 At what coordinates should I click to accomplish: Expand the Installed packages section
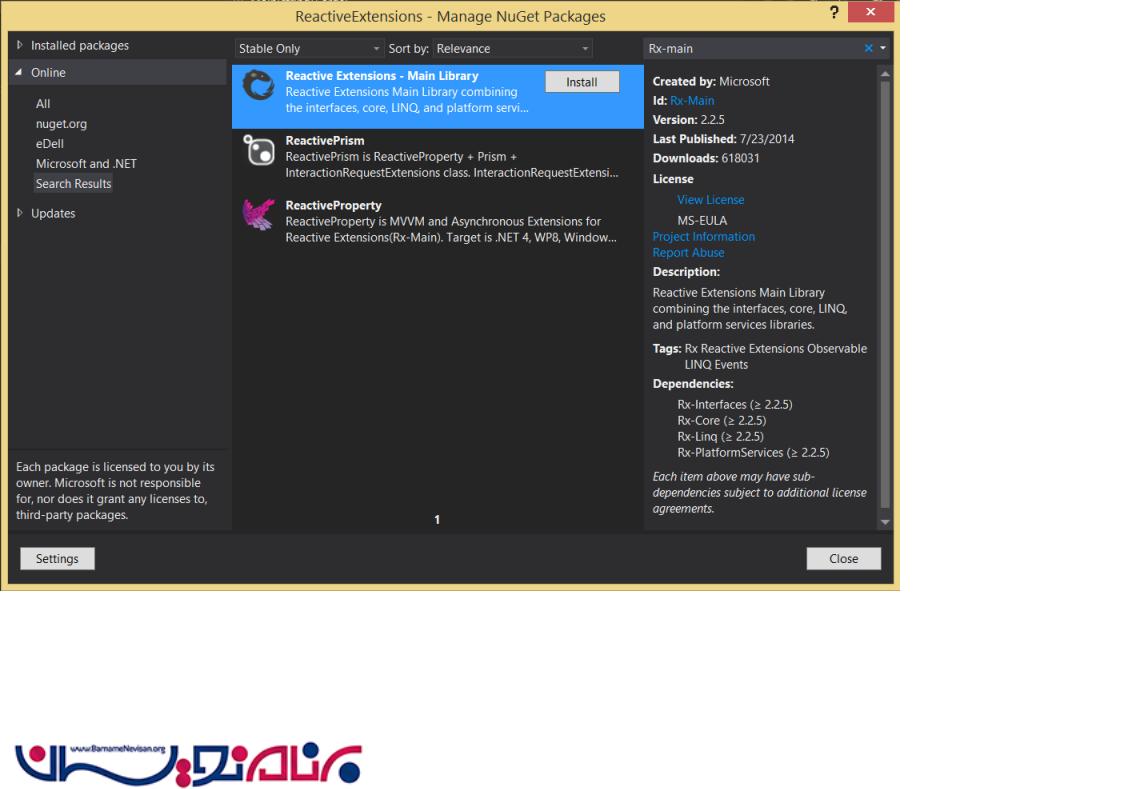(x=20, y=45)
